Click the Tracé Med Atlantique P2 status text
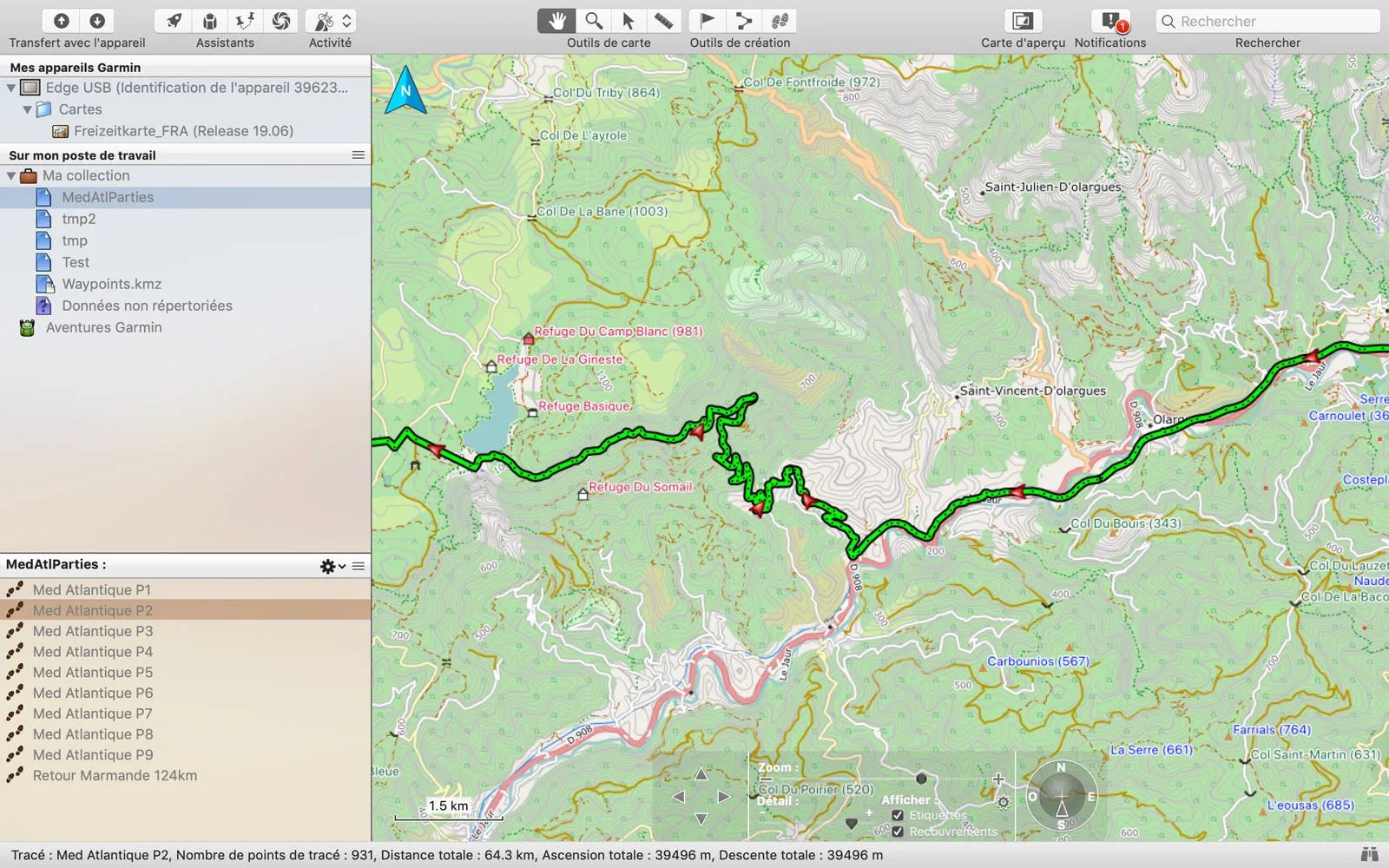1389x868 pixels. pyautogui.click(x=447, y=855)
